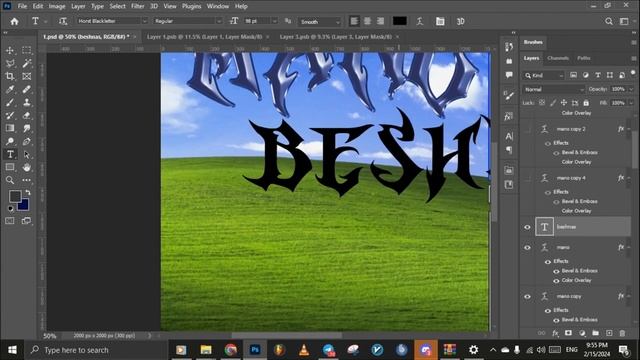
Task: Select the Rectangular Marquee tool
Action: point(27,50)
